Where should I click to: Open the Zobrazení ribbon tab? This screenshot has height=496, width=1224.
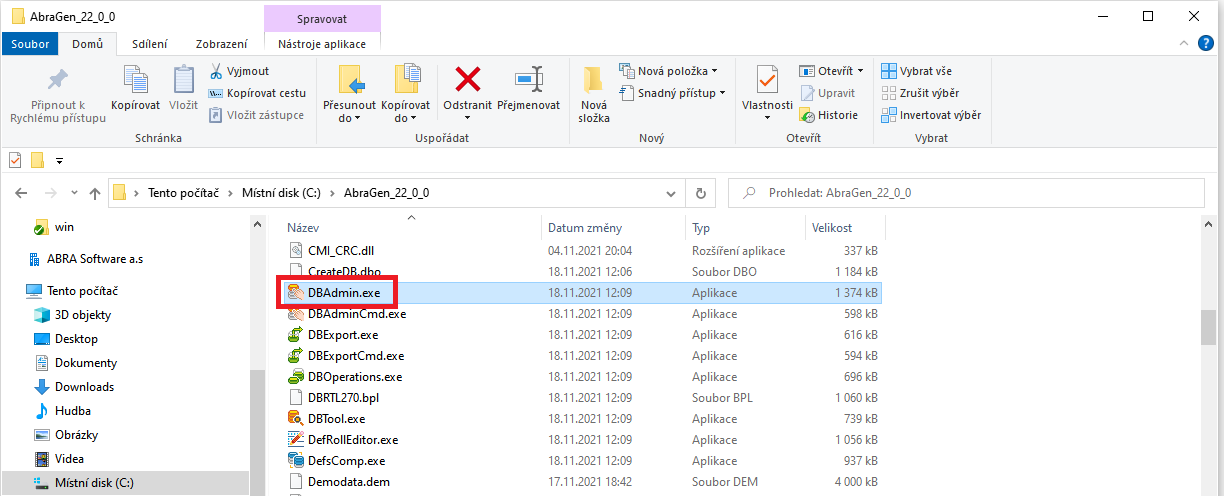click(221, 44)
